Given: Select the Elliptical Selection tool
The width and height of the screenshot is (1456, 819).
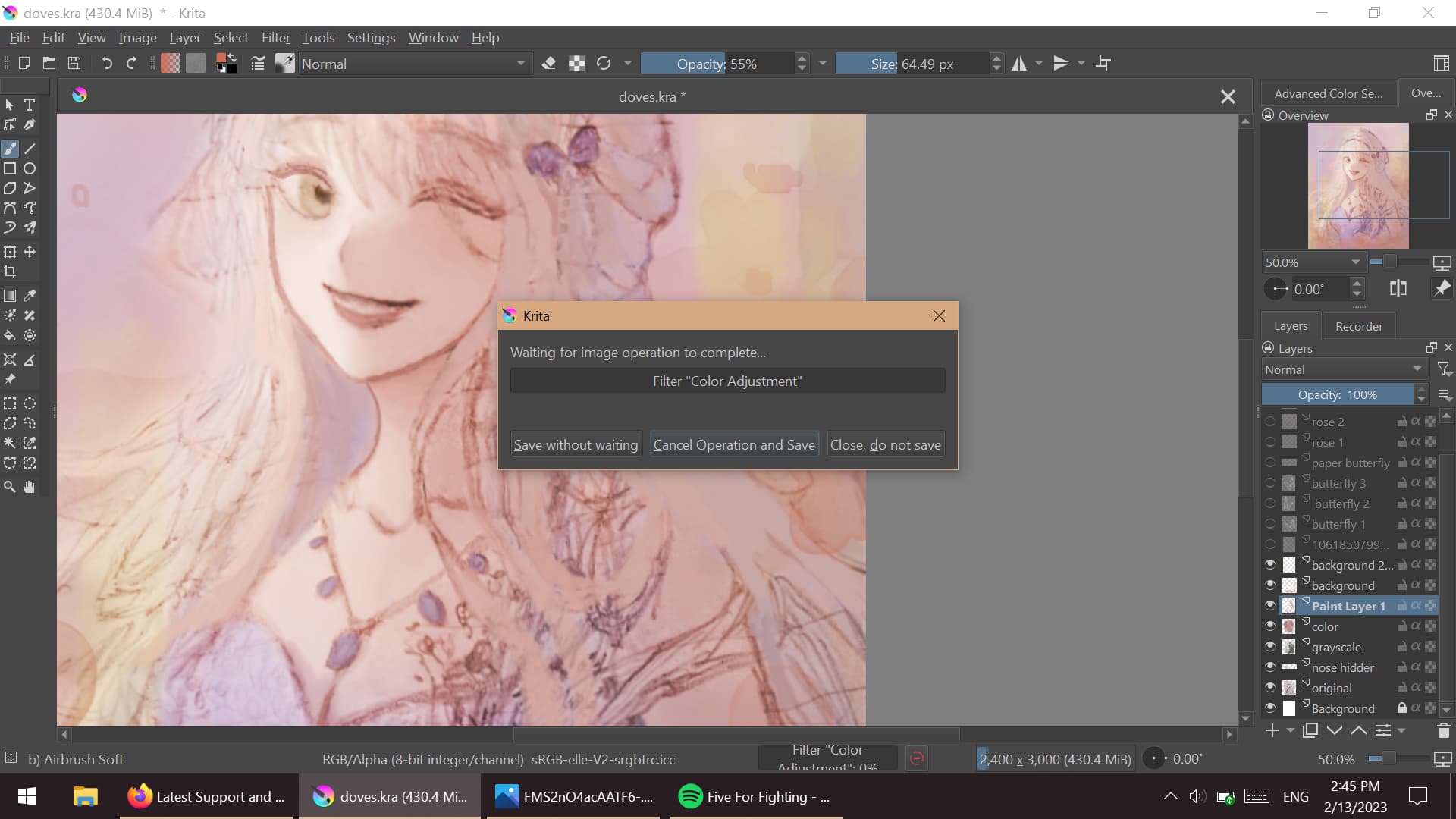Looking at the screenshot, I should tap(30, 403).
